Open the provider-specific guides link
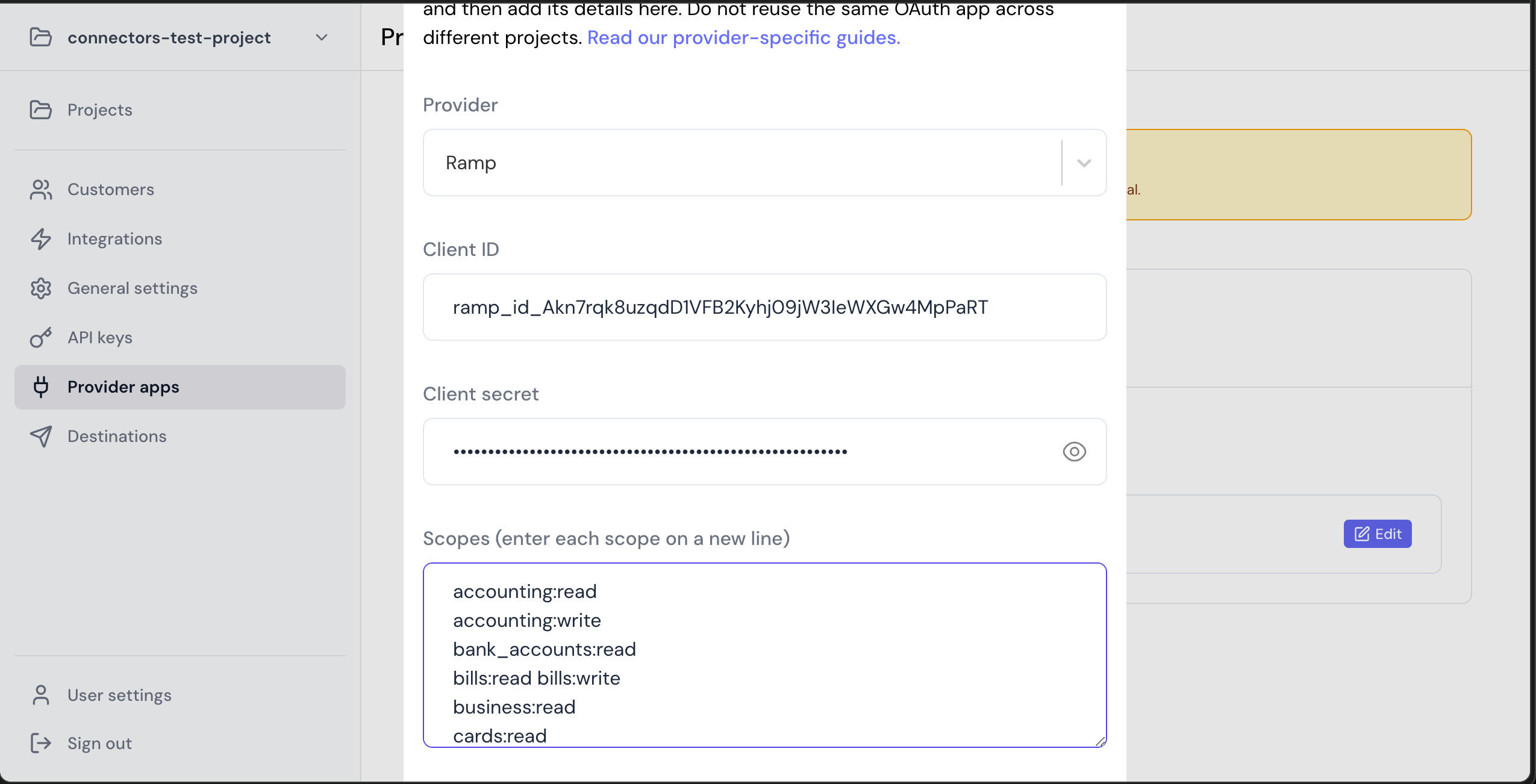Screen dimensions: 1536x784 pos(743,37)
